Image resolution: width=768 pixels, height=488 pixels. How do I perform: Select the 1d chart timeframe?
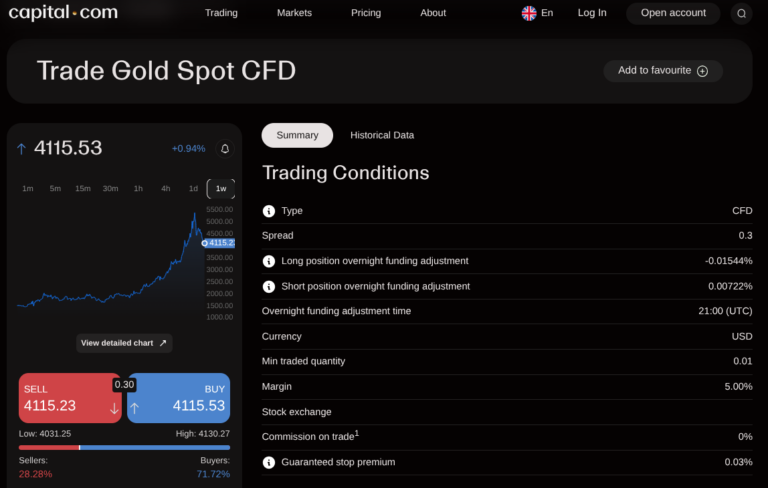pos(193,189)
